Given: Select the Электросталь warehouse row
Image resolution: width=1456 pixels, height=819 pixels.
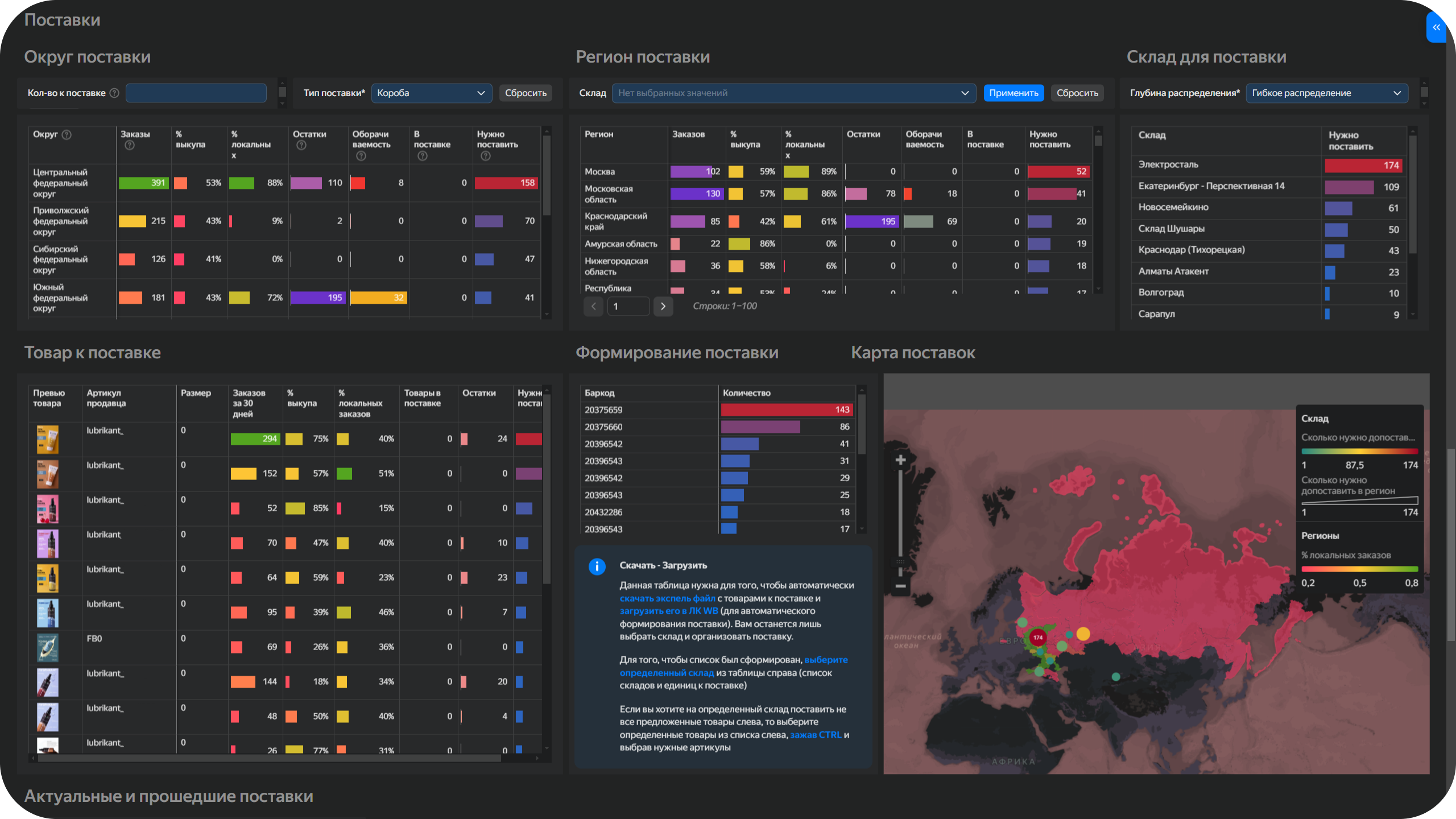Looking at the screenshot, I should tap(1168, 165).
